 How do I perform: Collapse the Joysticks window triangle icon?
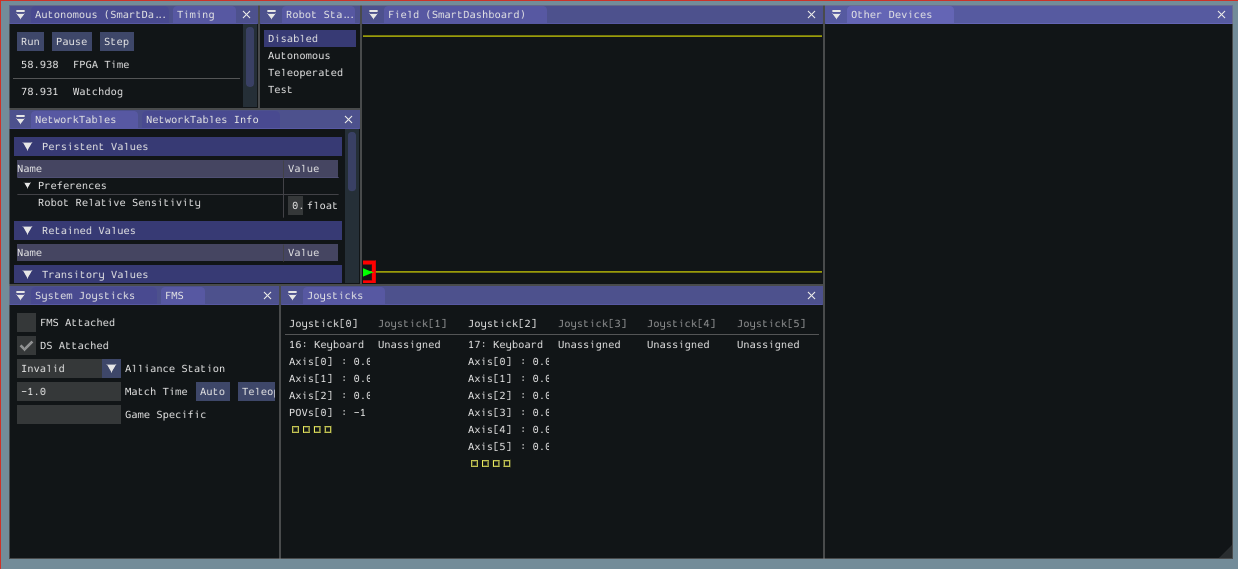[x=292, y=296]
